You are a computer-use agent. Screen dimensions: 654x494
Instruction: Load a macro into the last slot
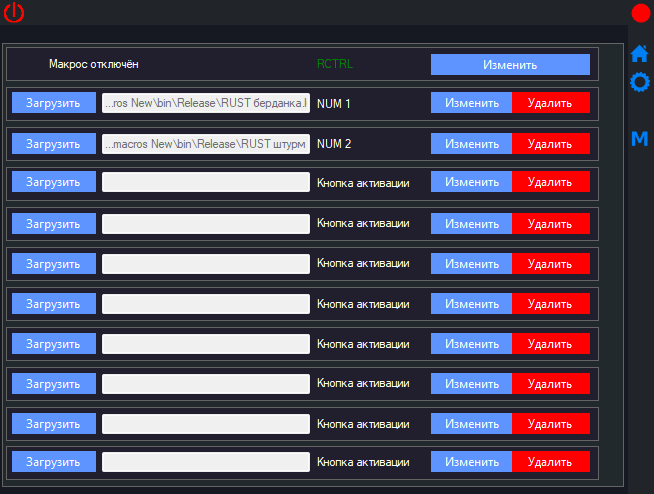[x=54, y=461]
